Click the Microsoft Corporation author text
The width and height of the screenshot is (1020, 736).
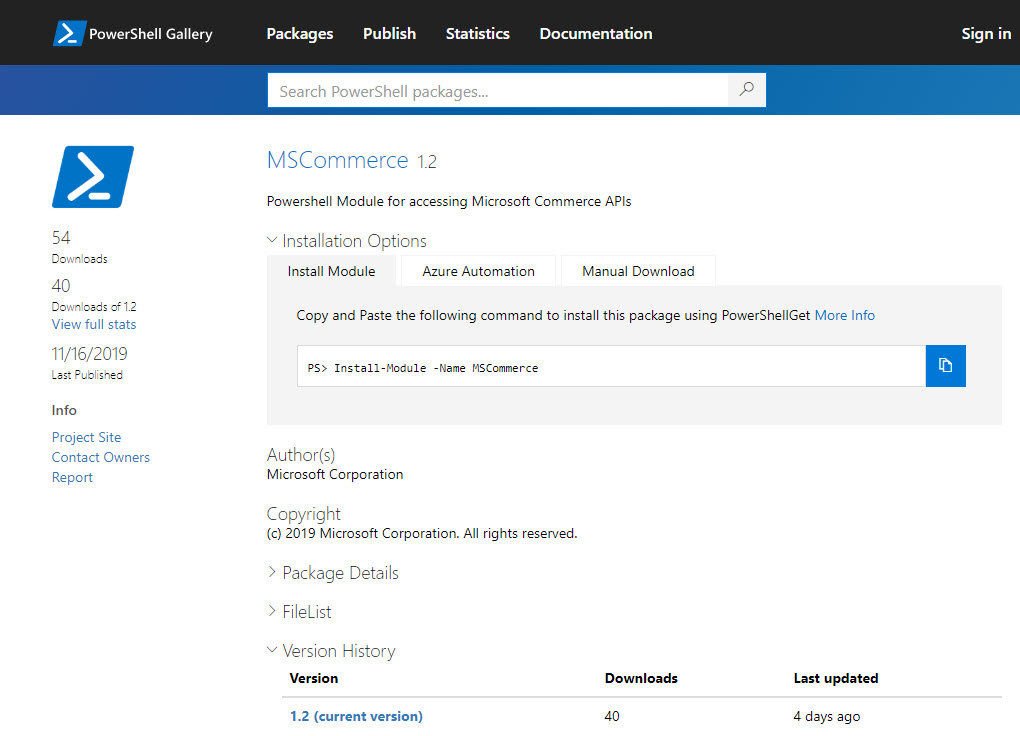[x=335, y=474]
